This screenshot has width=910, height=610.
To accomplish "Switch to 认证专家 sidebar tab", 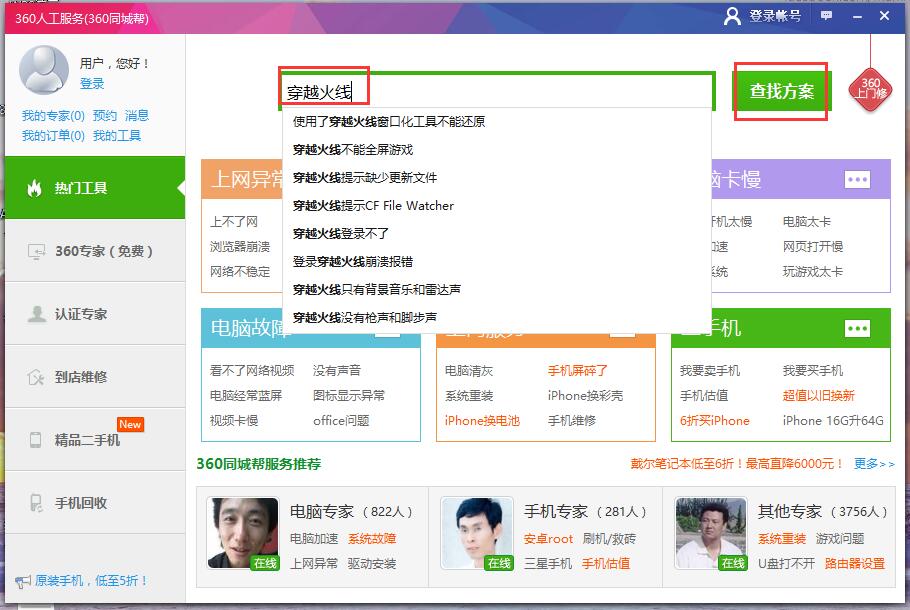I will 95,314.
